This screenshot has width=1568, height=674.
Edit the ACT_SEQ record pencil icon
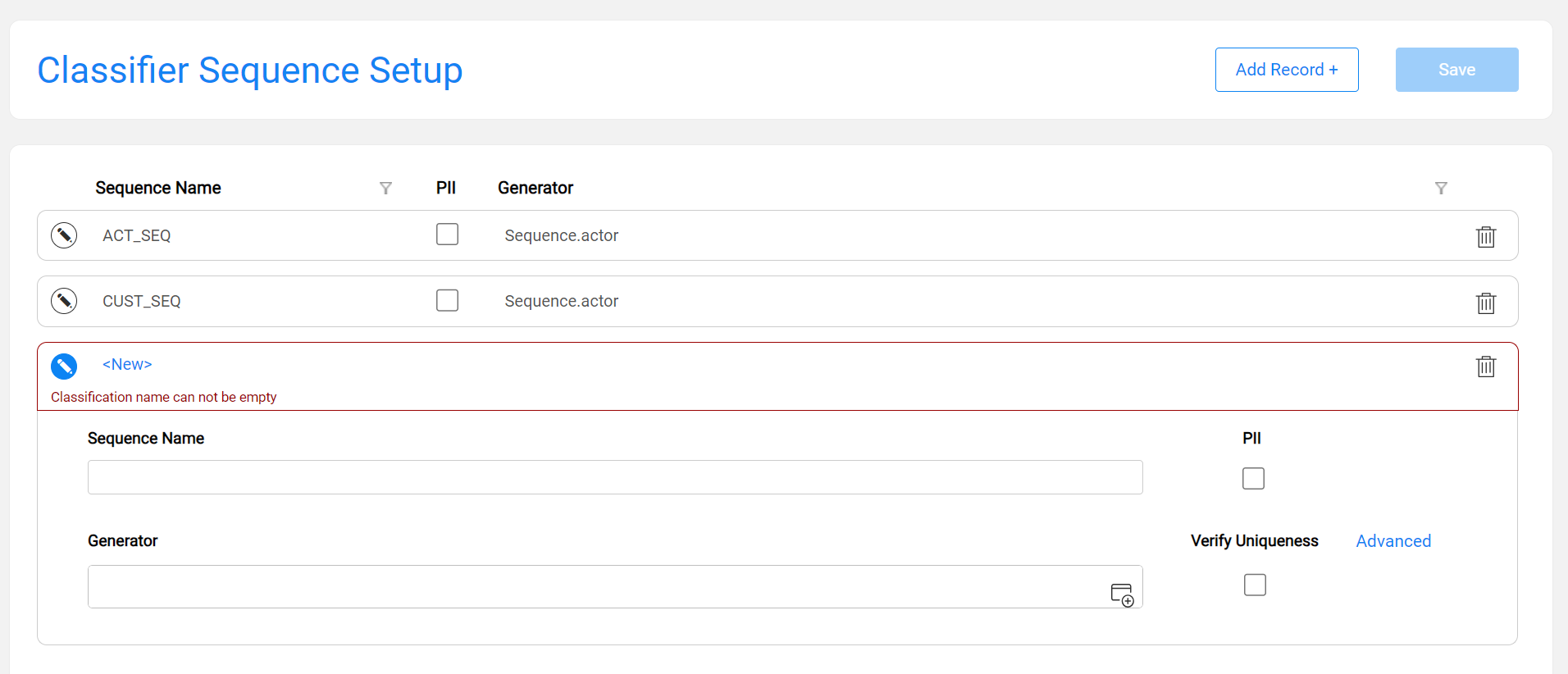click(64, 235)
